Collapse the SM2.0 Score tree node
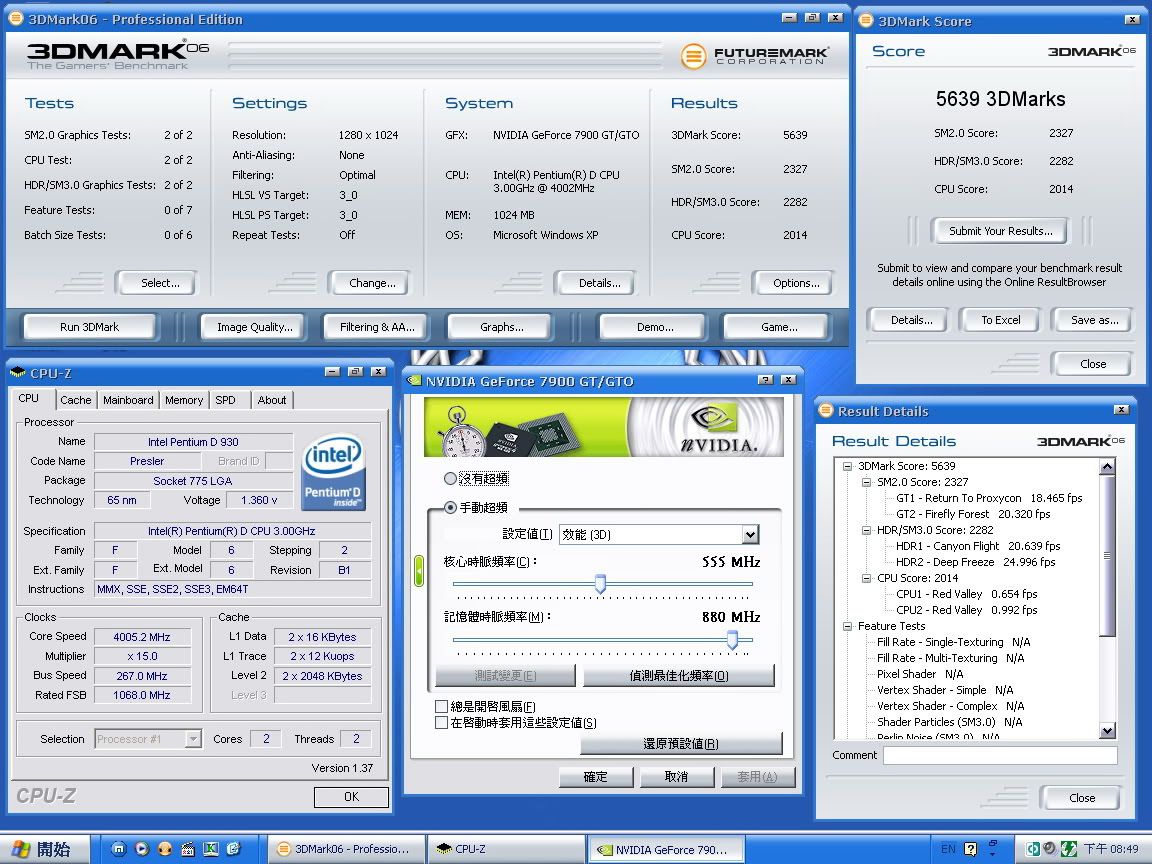 [866, 482]
